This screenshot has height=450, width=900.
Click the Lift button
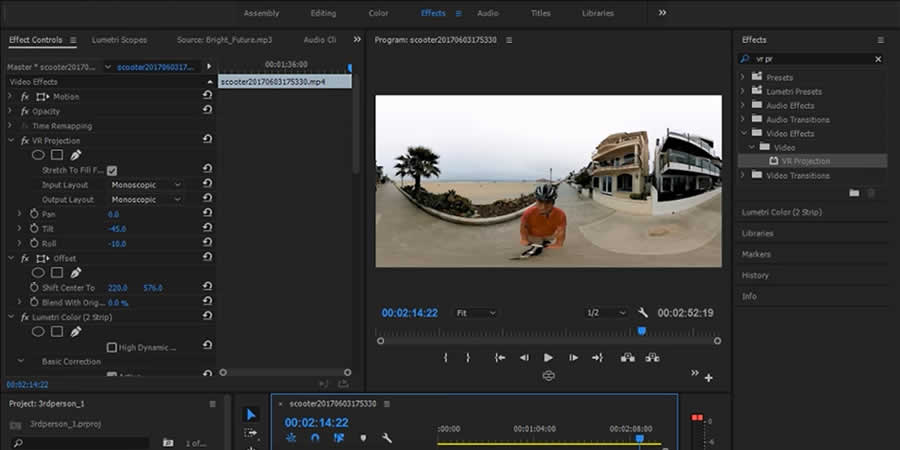[627, 358]
